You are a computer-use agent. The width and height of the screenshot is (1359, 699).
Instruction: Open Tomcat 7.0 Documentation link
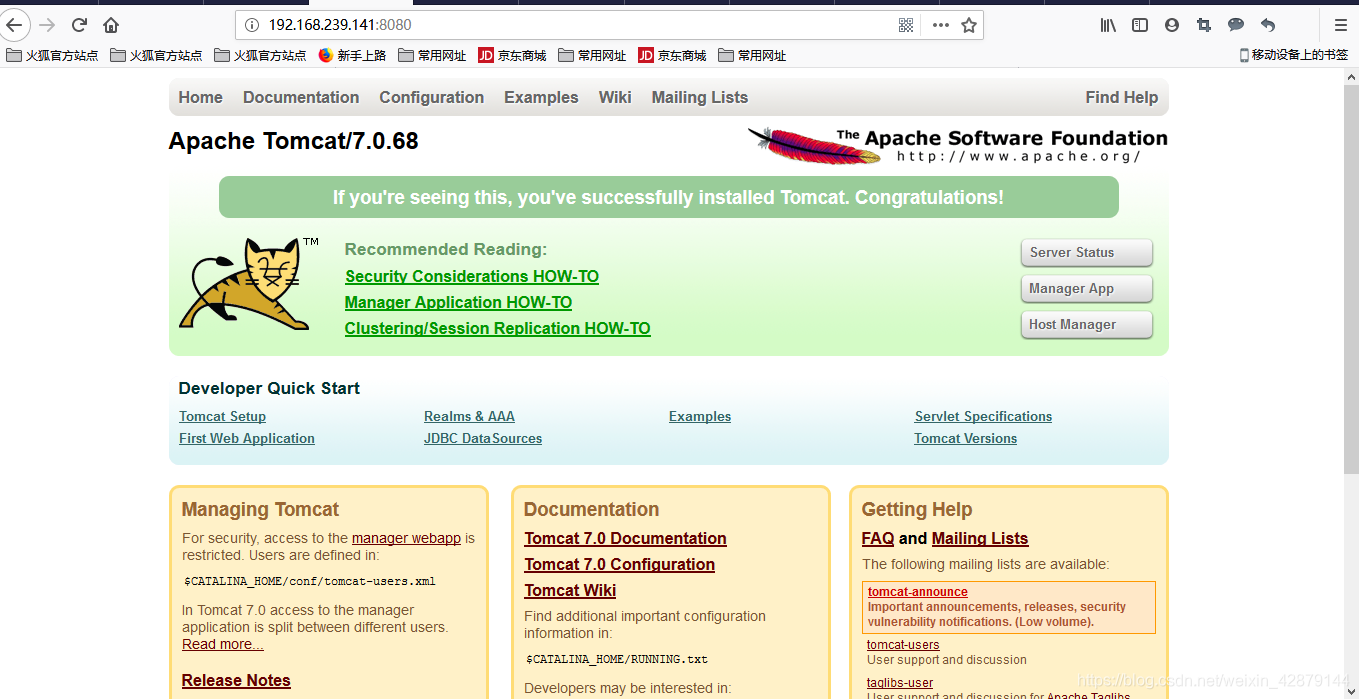pyautogui.click(x=625, y=538)
